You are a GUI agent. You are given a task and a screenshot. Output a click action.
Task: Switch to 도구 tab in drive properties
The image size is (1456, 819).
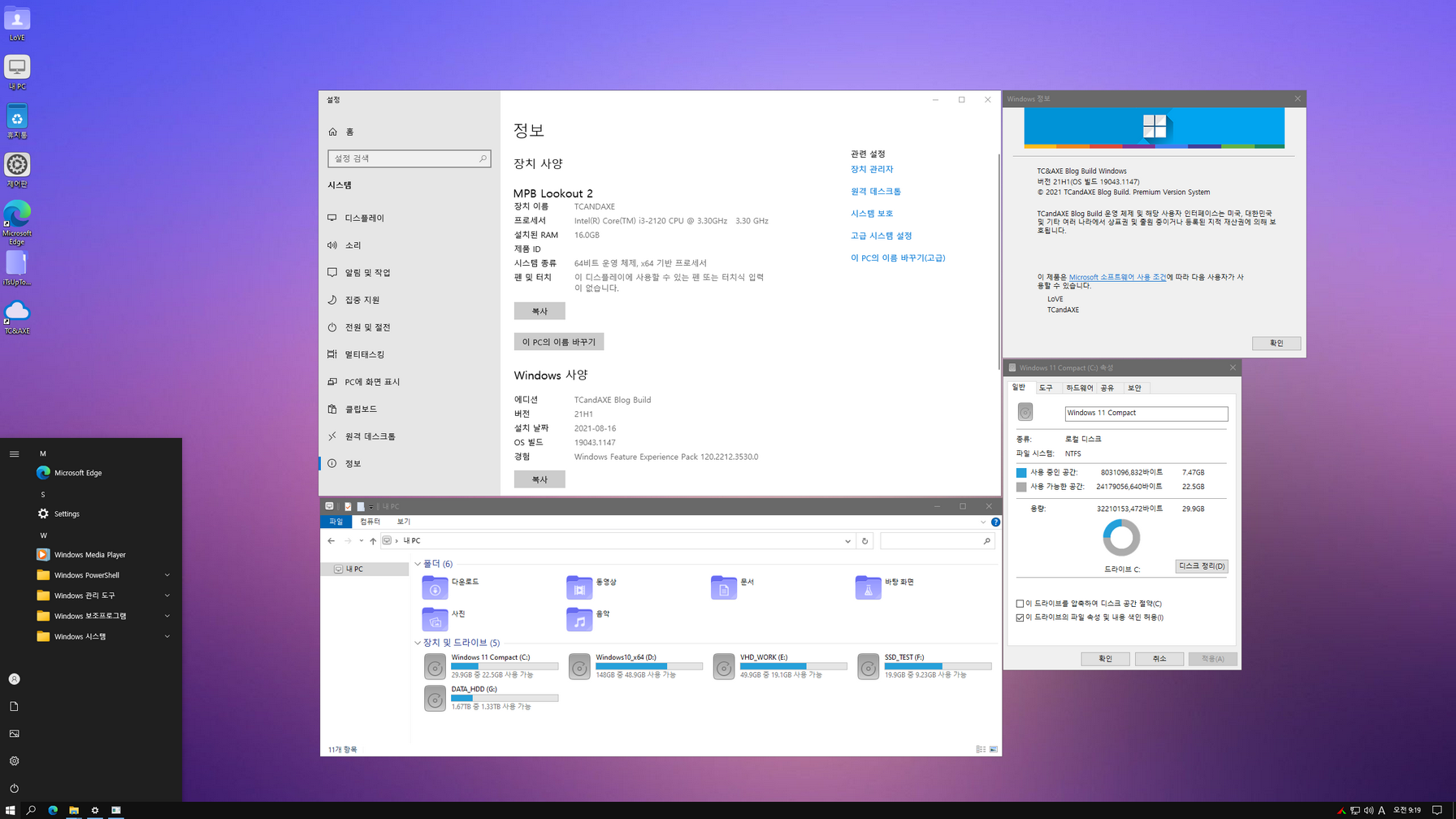coord(1046,388)
